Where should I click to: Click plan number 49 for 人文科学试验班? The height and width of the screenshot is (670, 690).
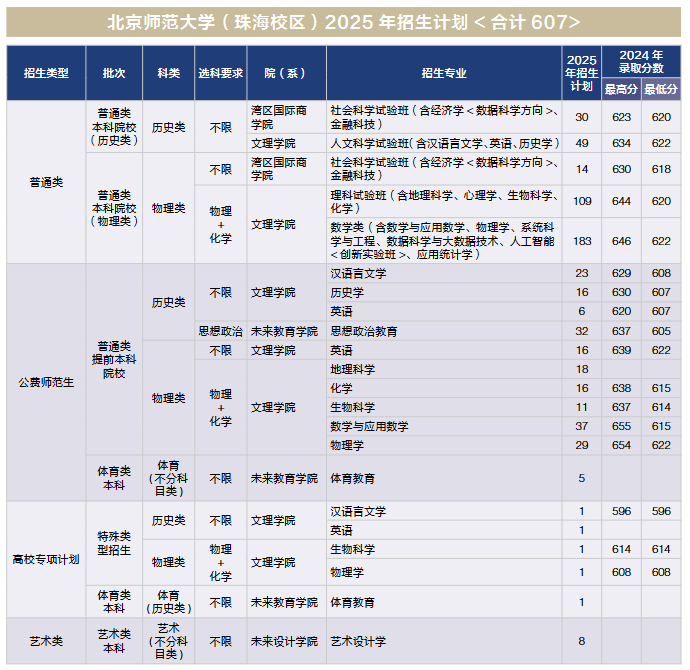[582, 143]
